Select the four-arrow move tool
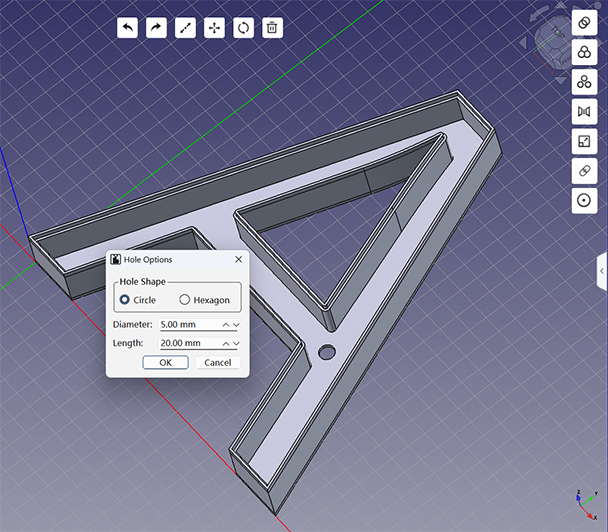The width and height of the screenshot is (608, 532). point(214,28)
